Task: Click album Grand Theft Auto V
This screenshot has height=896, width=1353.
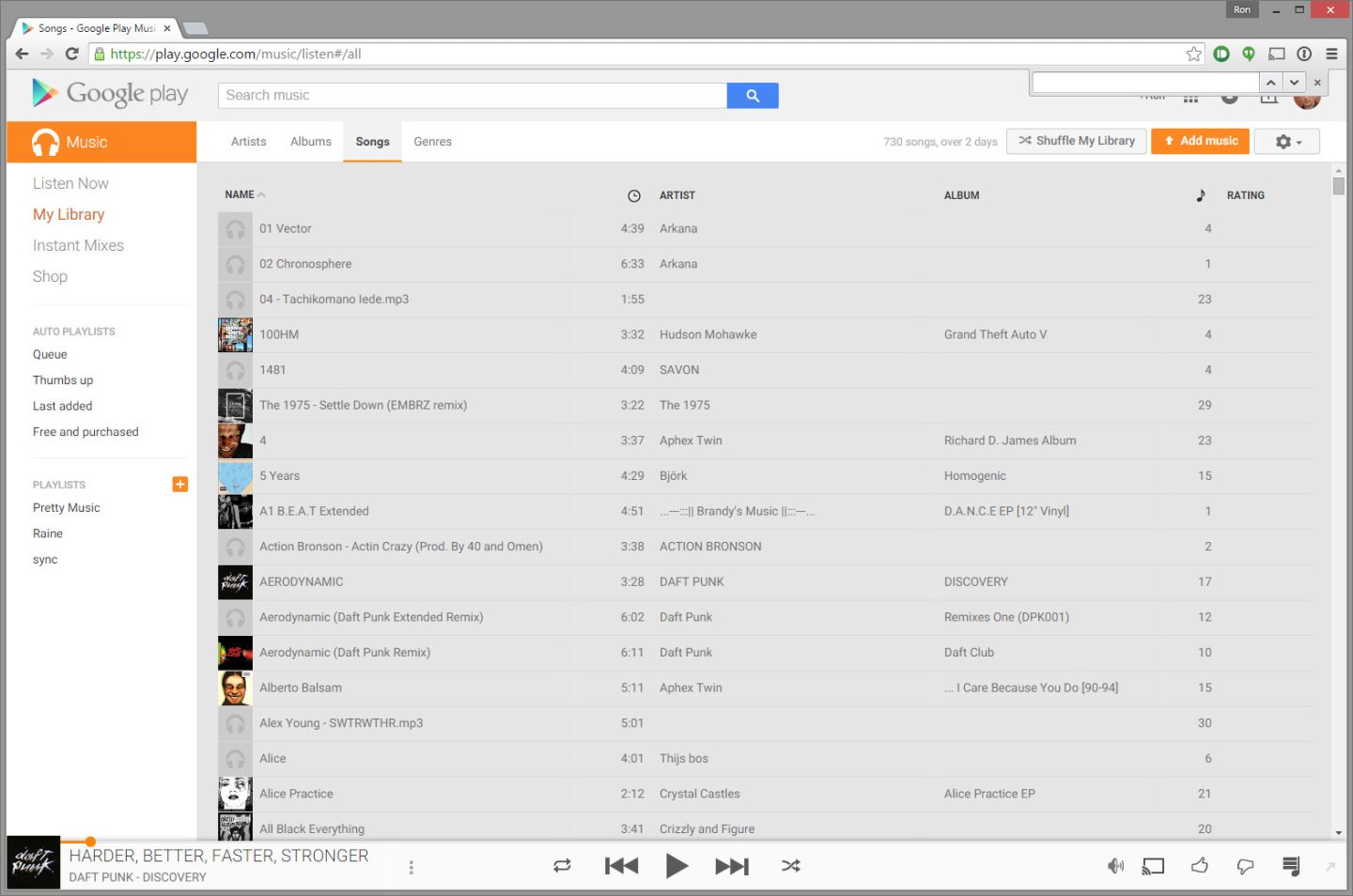Action: [x=995, y=334]
